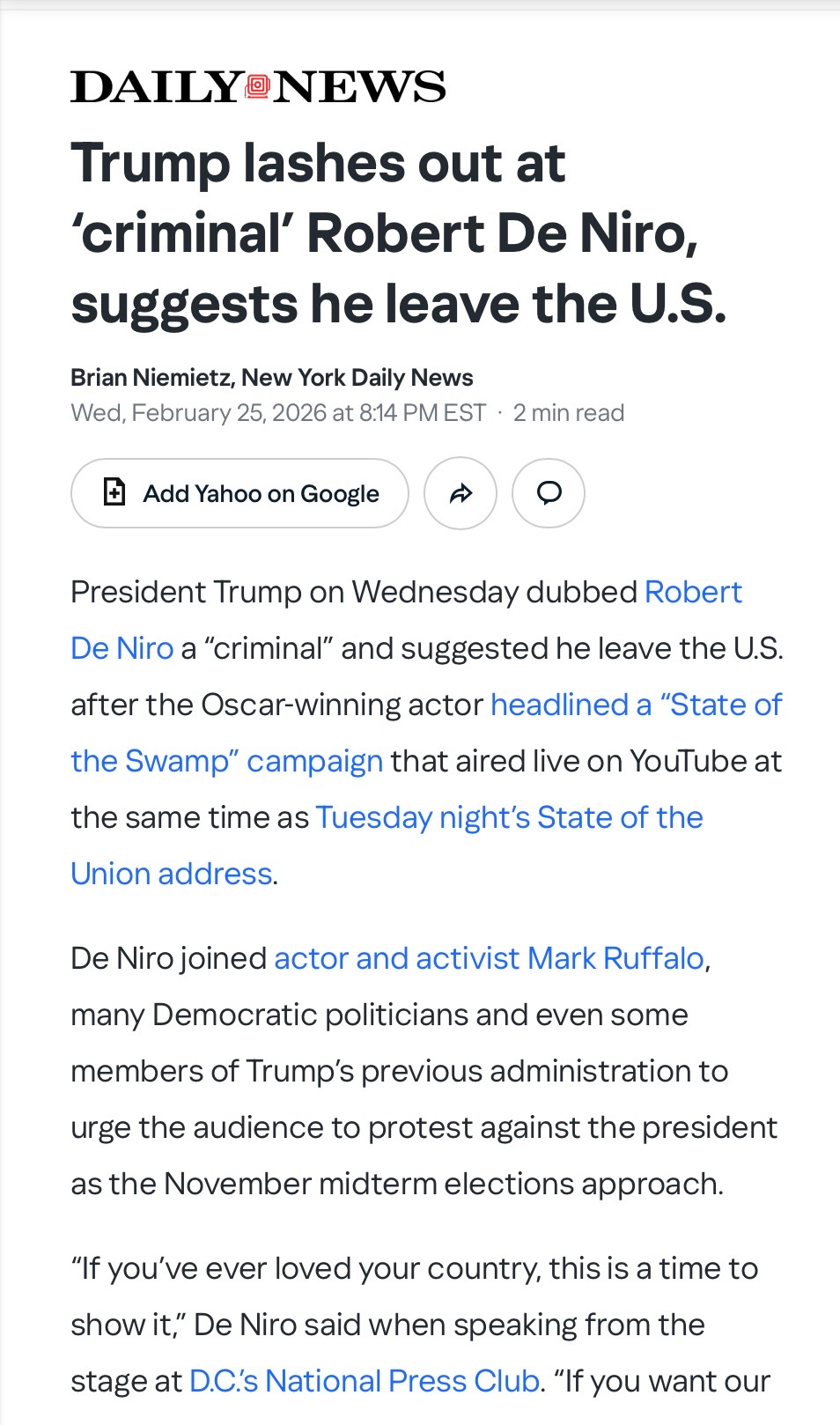Viewport: 840px width, 1425px height.
Task: Tap the share arrow icon
Action: [x=461, y=493]
